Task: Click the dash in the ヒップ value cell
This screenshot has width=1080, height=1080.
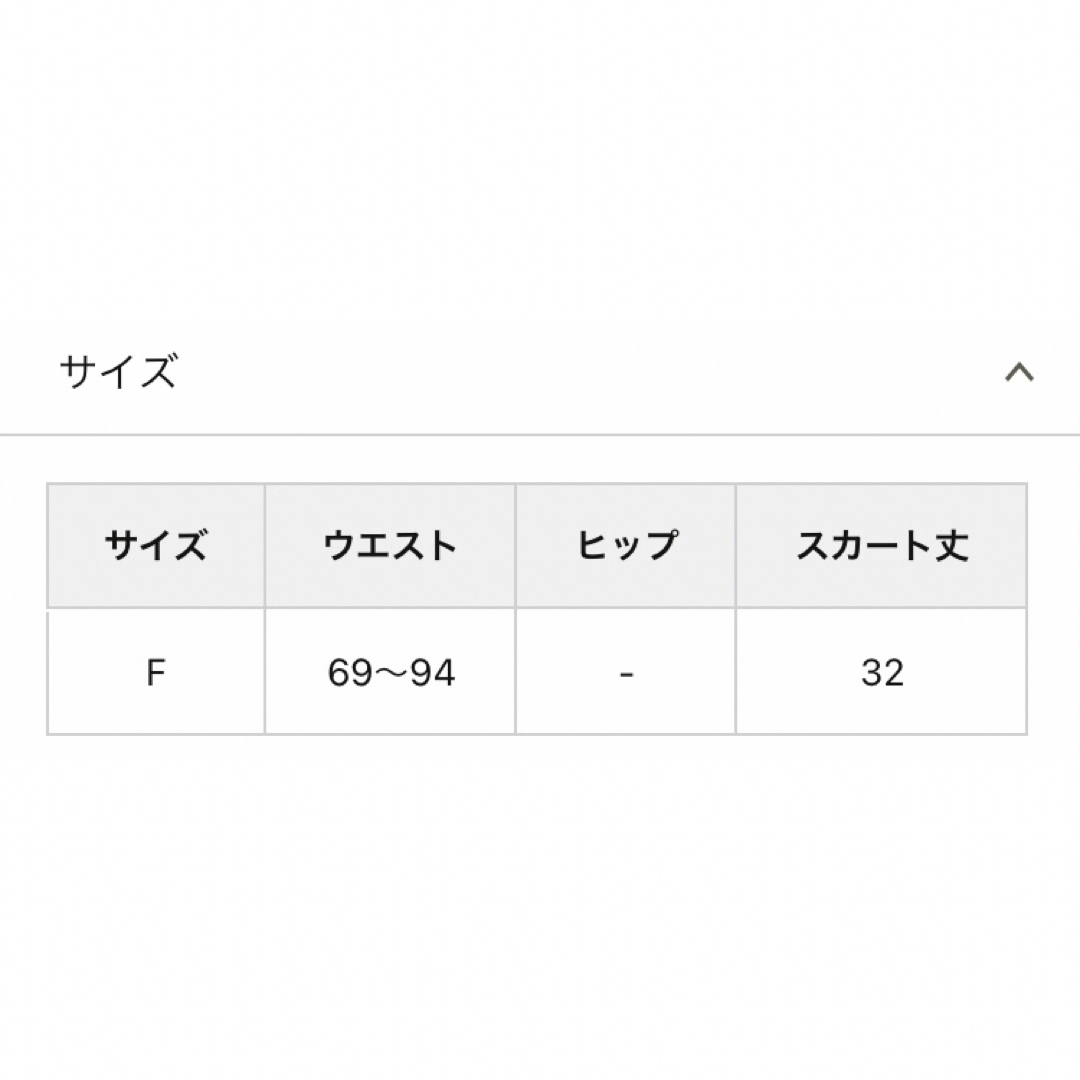Action: (x=626, y=673)
